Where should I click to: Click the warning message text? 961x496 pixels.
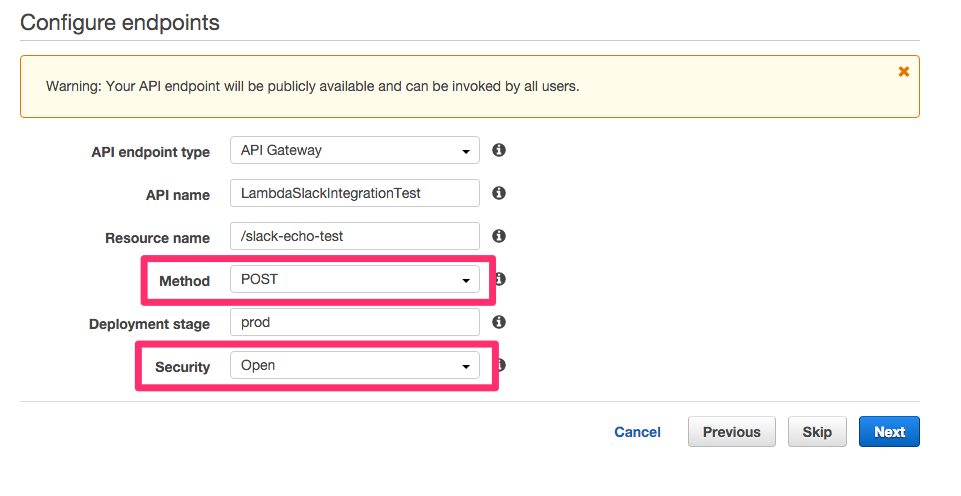(312, 86)
